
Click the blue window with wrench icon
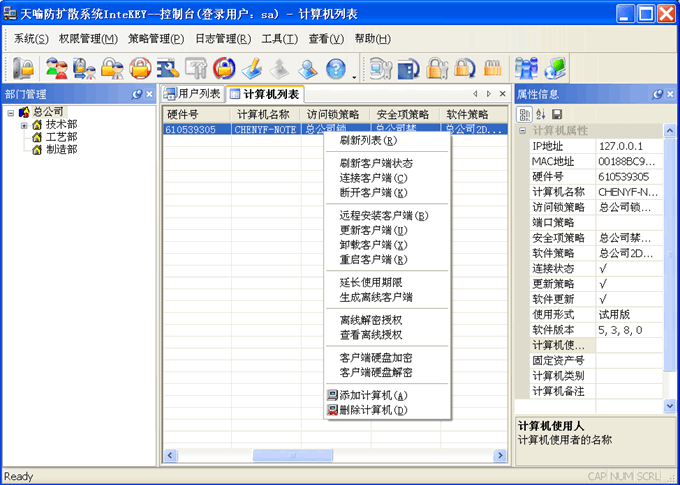168,69
